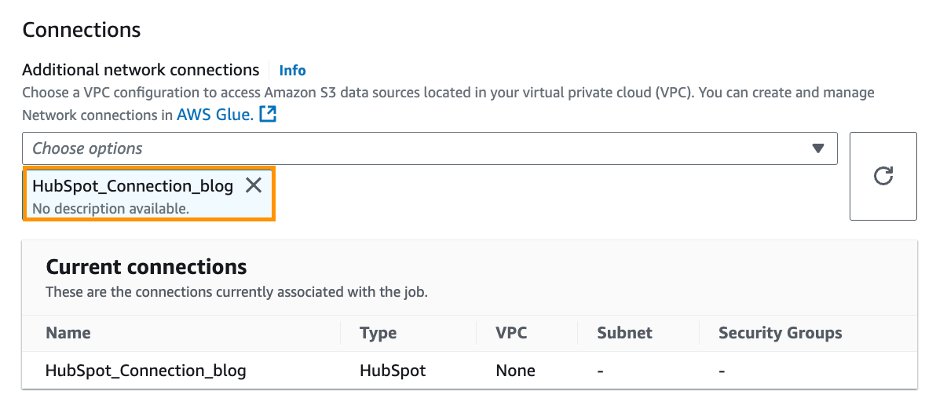936x414 pixels.
Task: Click the Current connections panel heading
Action: point(146,267)
